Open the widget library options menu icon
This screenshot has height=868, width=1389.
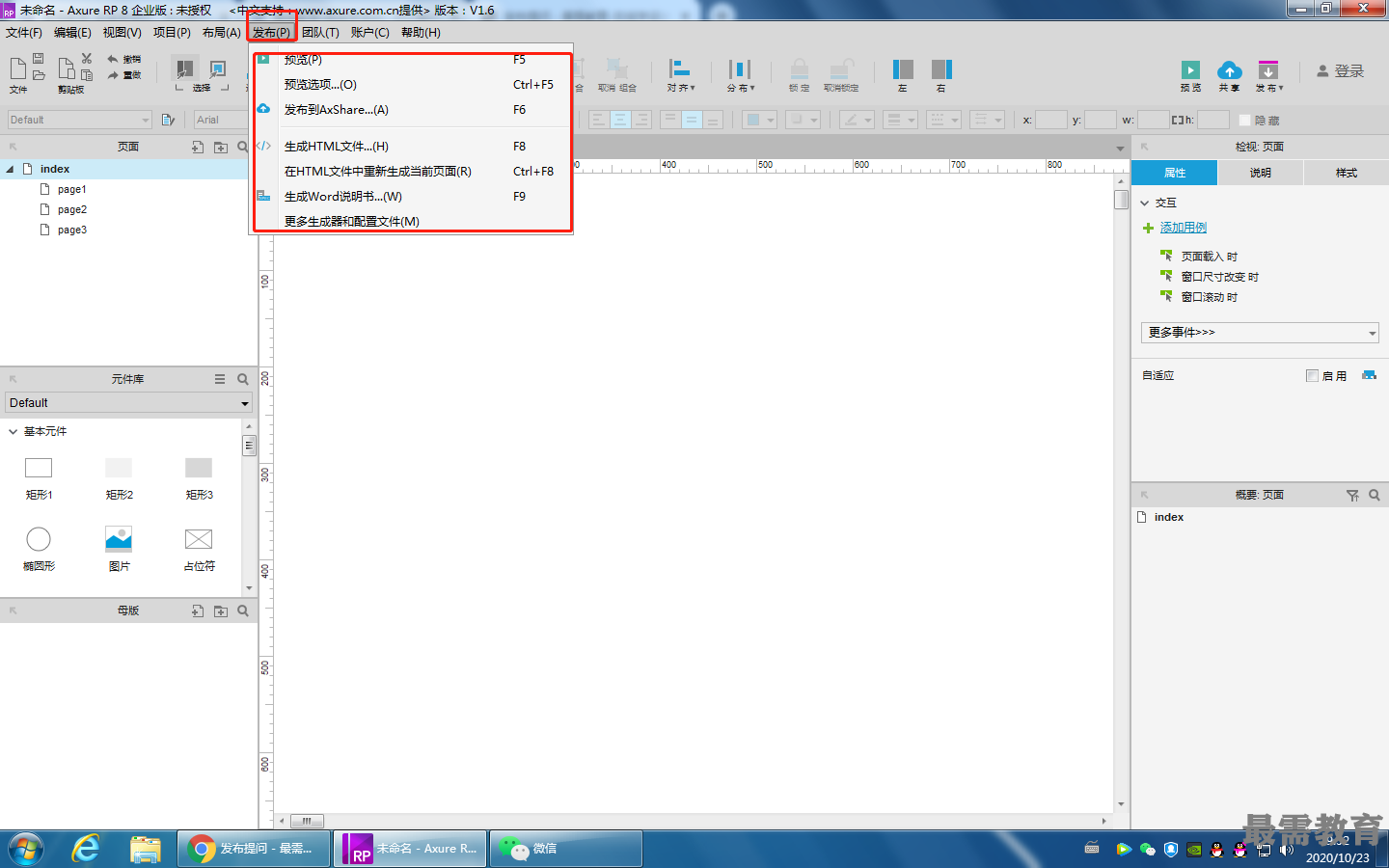220,379
